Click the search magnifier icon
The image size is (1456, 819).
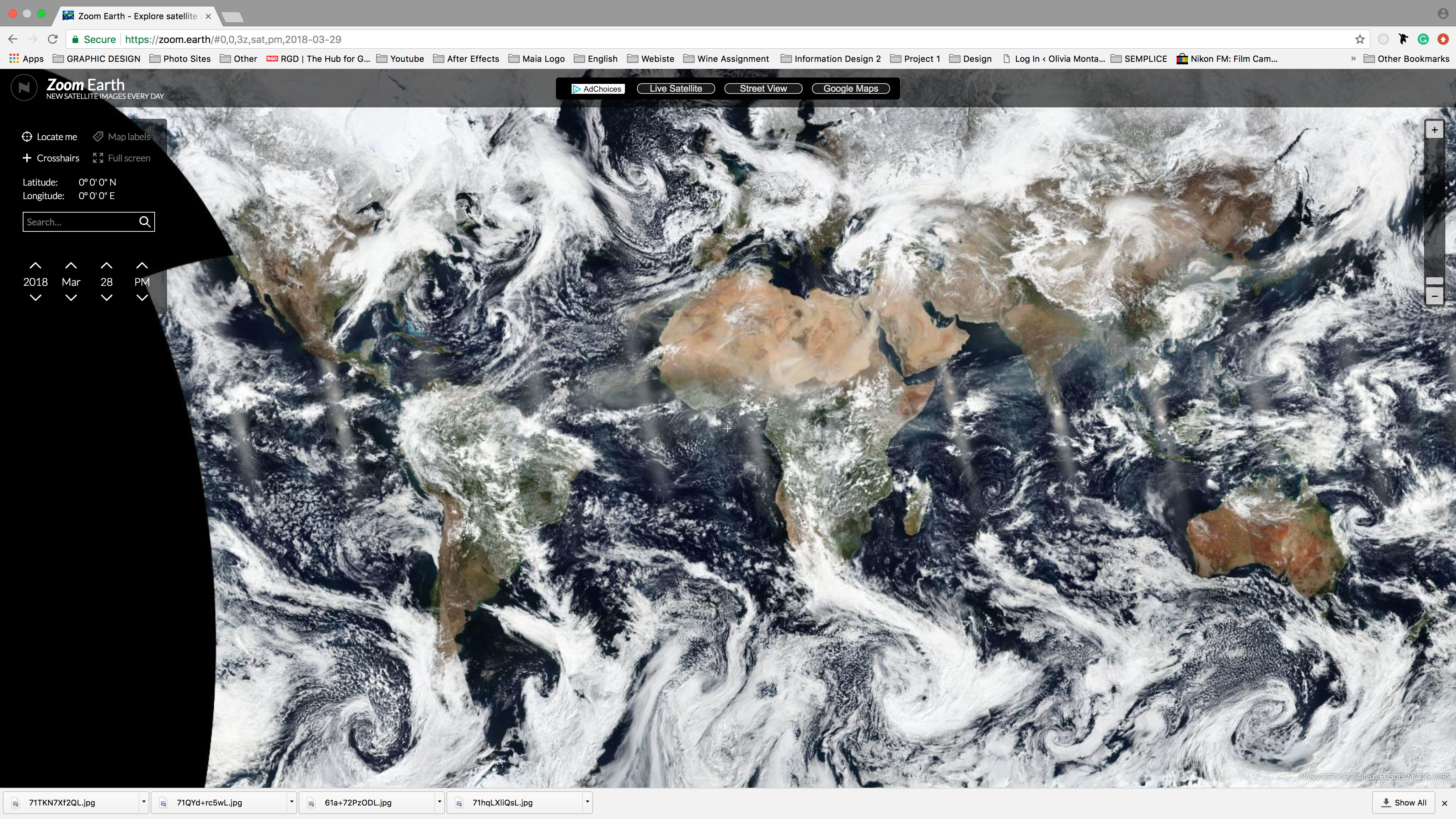click(x=145, y=221)
